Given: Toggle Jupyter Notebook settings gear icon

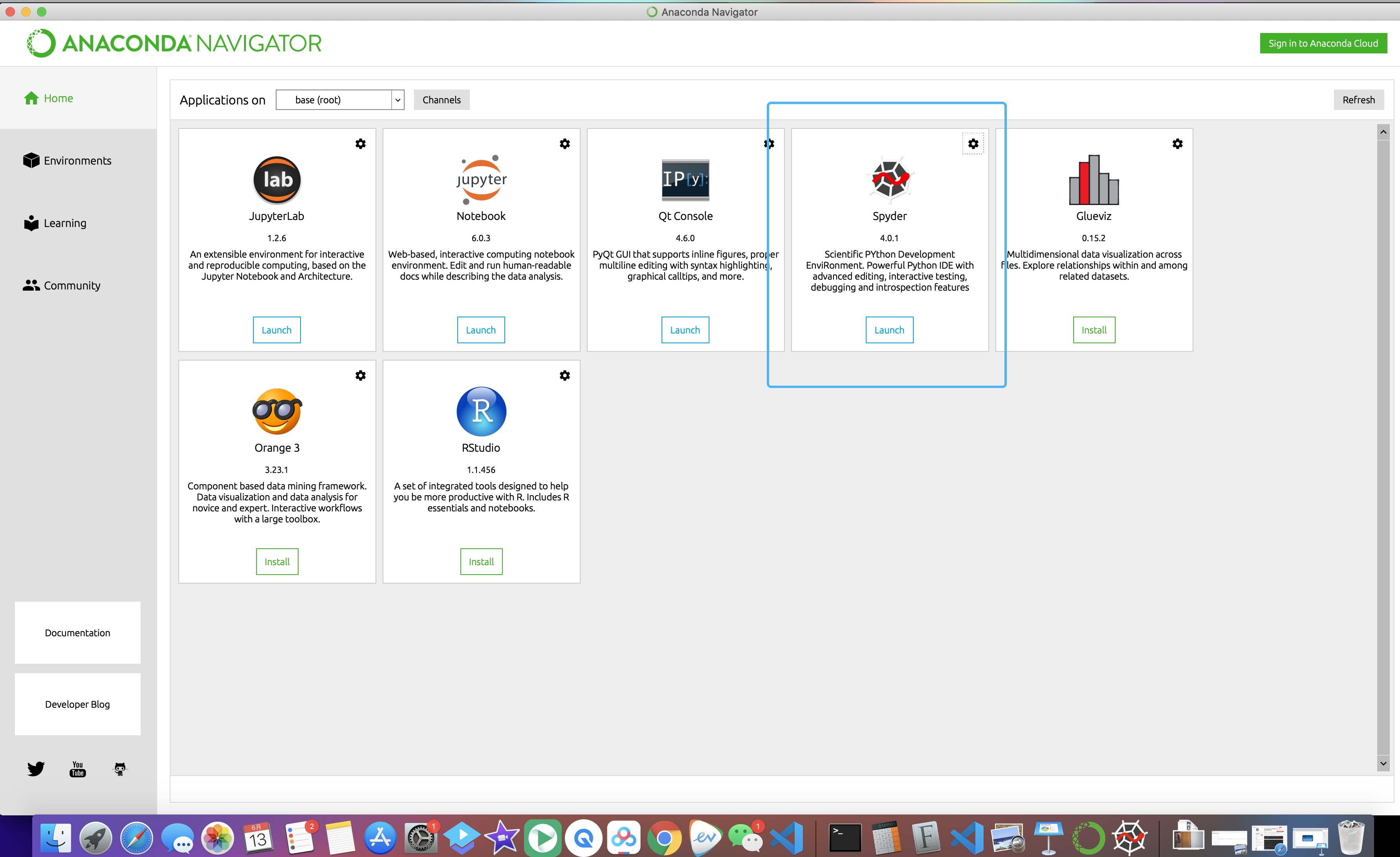Looking at the screenshot, I should (x=565, y=143).
